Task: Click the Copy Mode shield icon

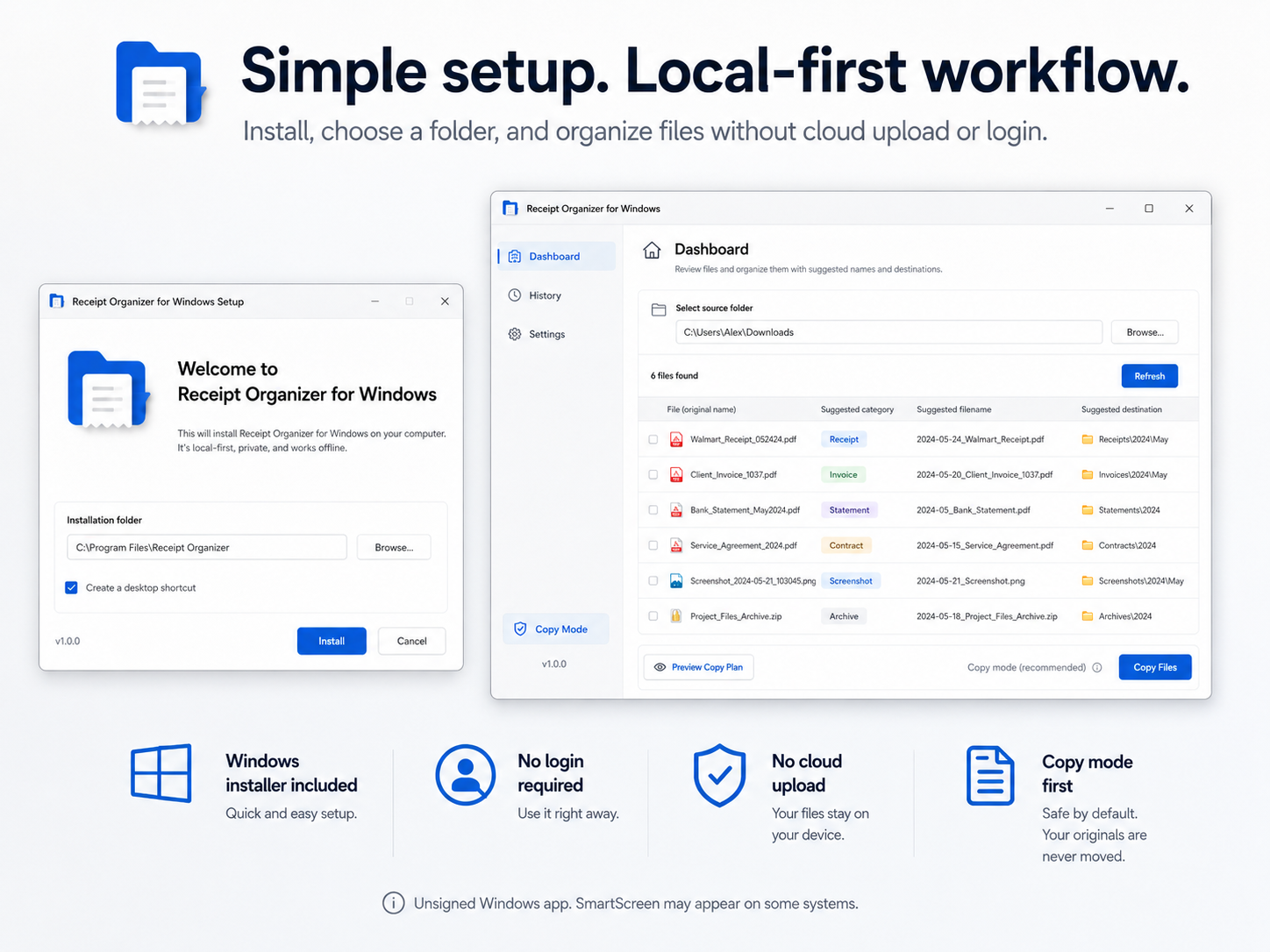Action: [x=520, y=629]
